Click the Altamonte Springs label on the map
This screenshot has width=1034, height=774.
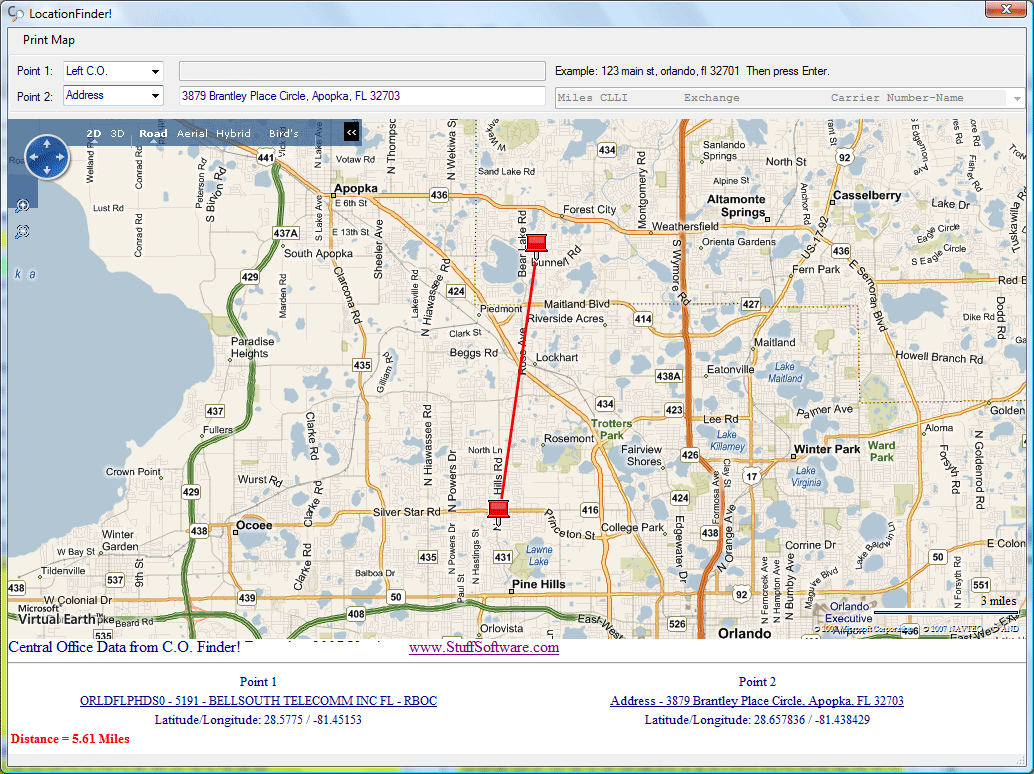(x=738, y=206)
